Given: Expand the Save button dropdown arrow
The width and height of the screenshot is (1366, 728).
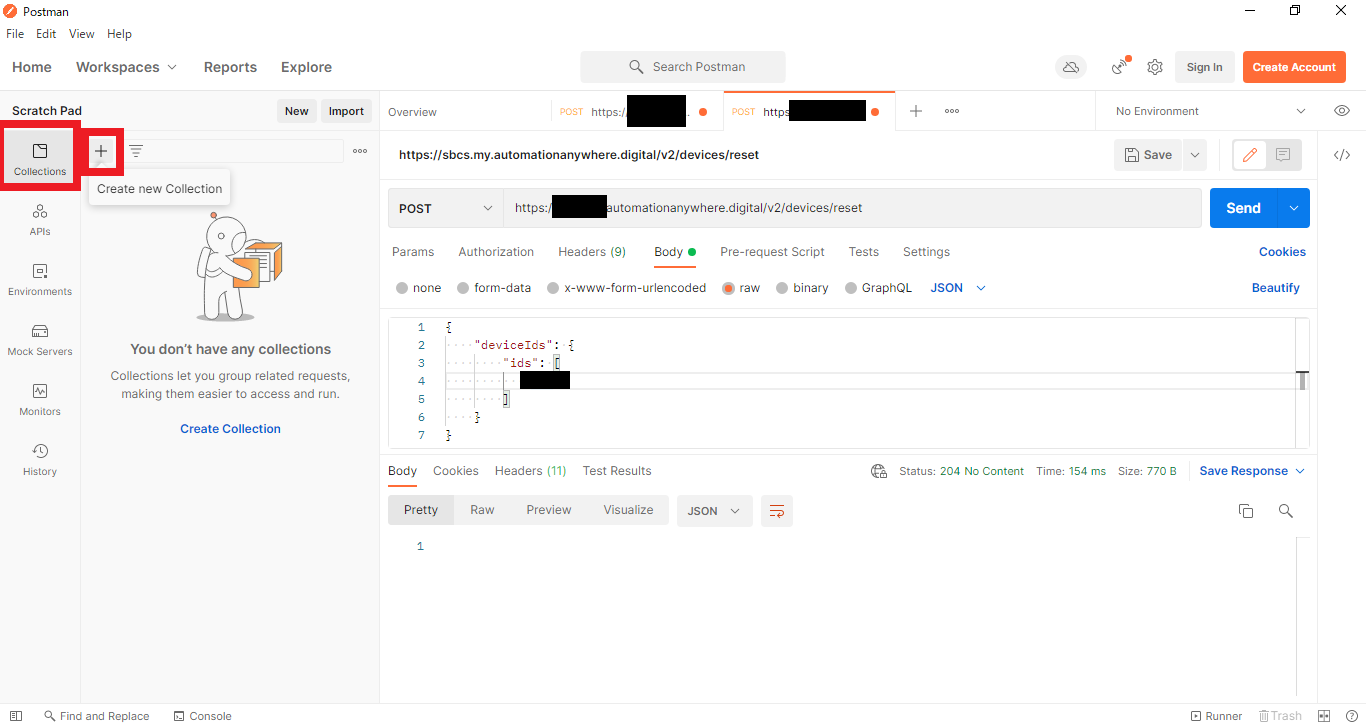Looking at the screenshot, I should [x=1194, y=155].
